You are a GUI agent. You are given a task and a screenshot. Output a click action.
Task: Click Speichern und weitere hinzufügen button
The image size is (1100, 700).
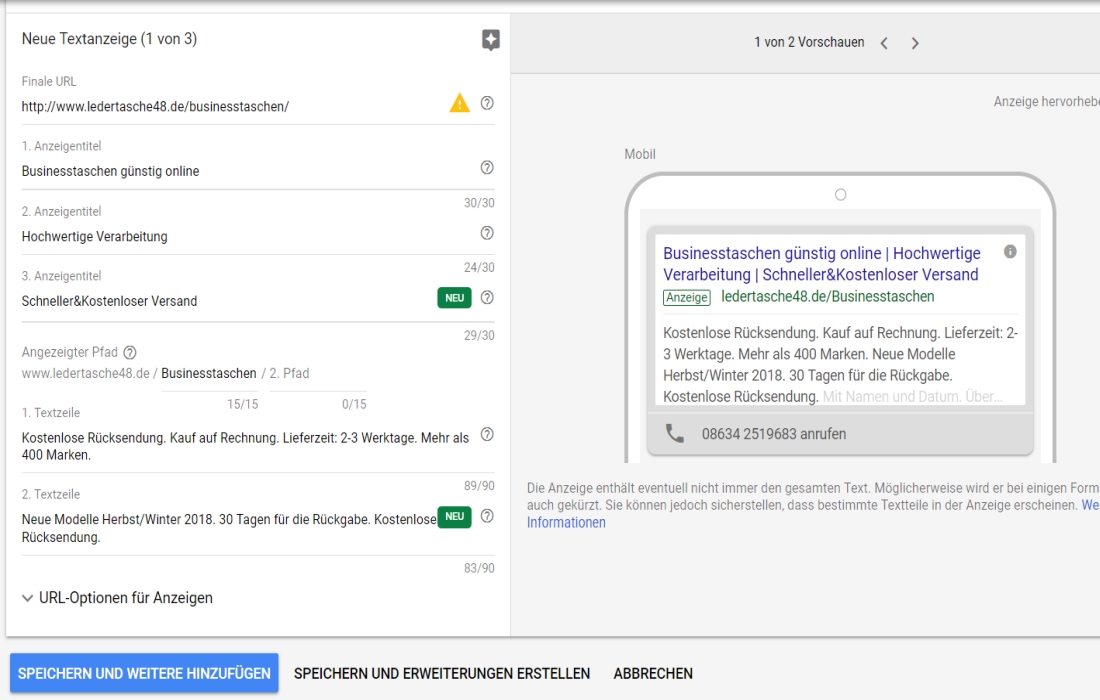pos(144,673)
